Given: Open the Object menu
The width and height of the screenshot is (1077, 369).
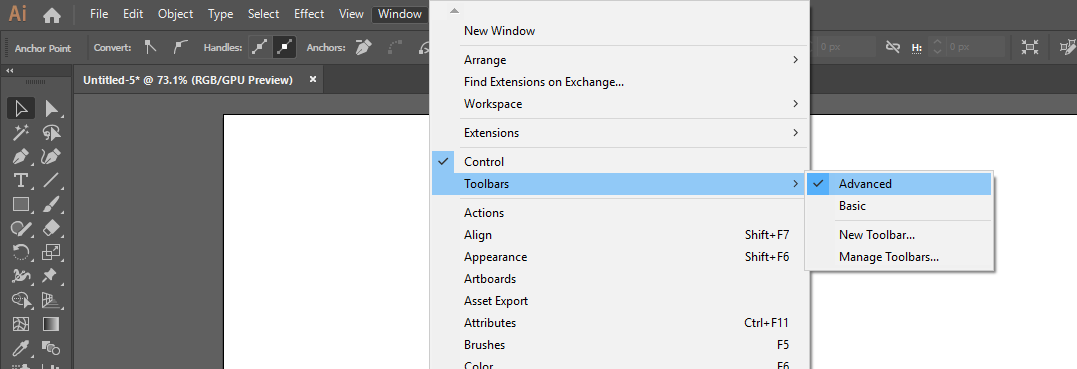Looking at the screenshot, I should [175, 14].
